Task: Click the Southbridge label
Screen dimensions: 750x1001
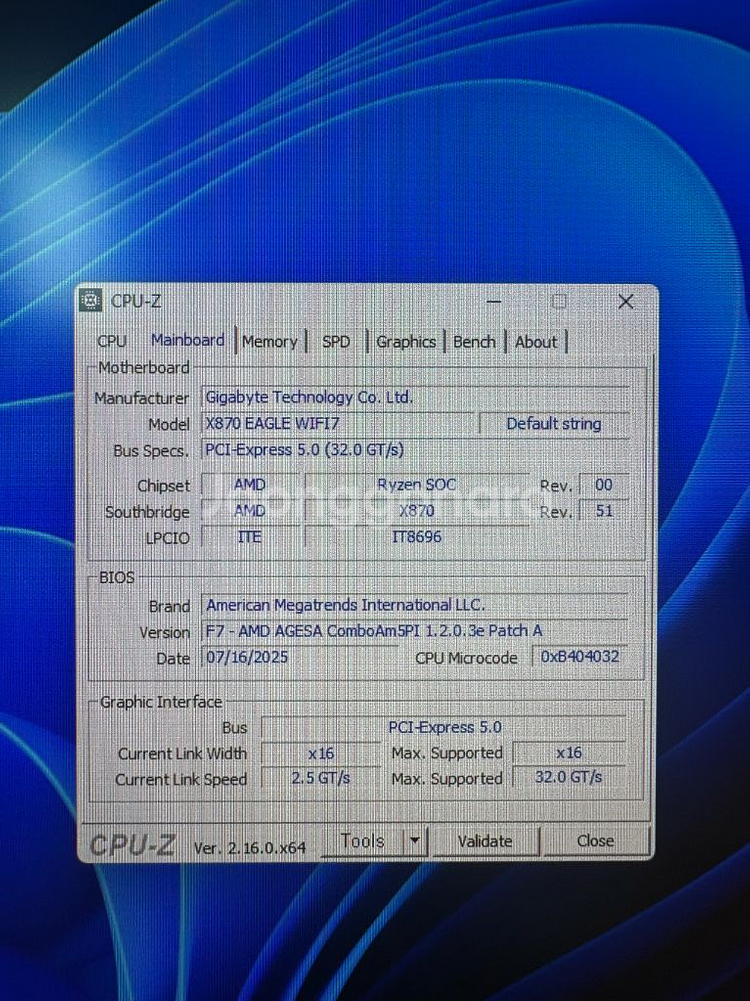Action: [147, 512]
